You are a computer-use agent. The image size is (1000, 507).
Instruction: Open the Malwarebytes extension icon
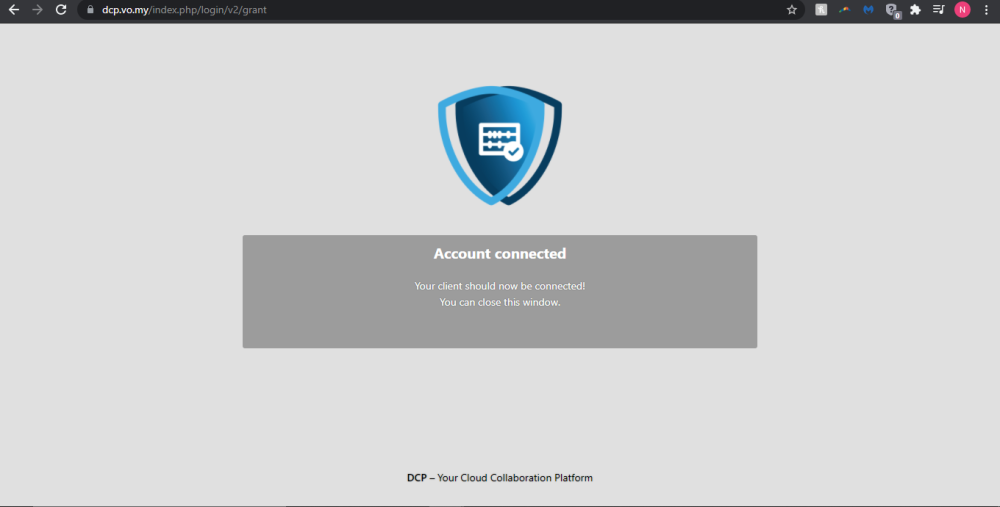(868, 10)
